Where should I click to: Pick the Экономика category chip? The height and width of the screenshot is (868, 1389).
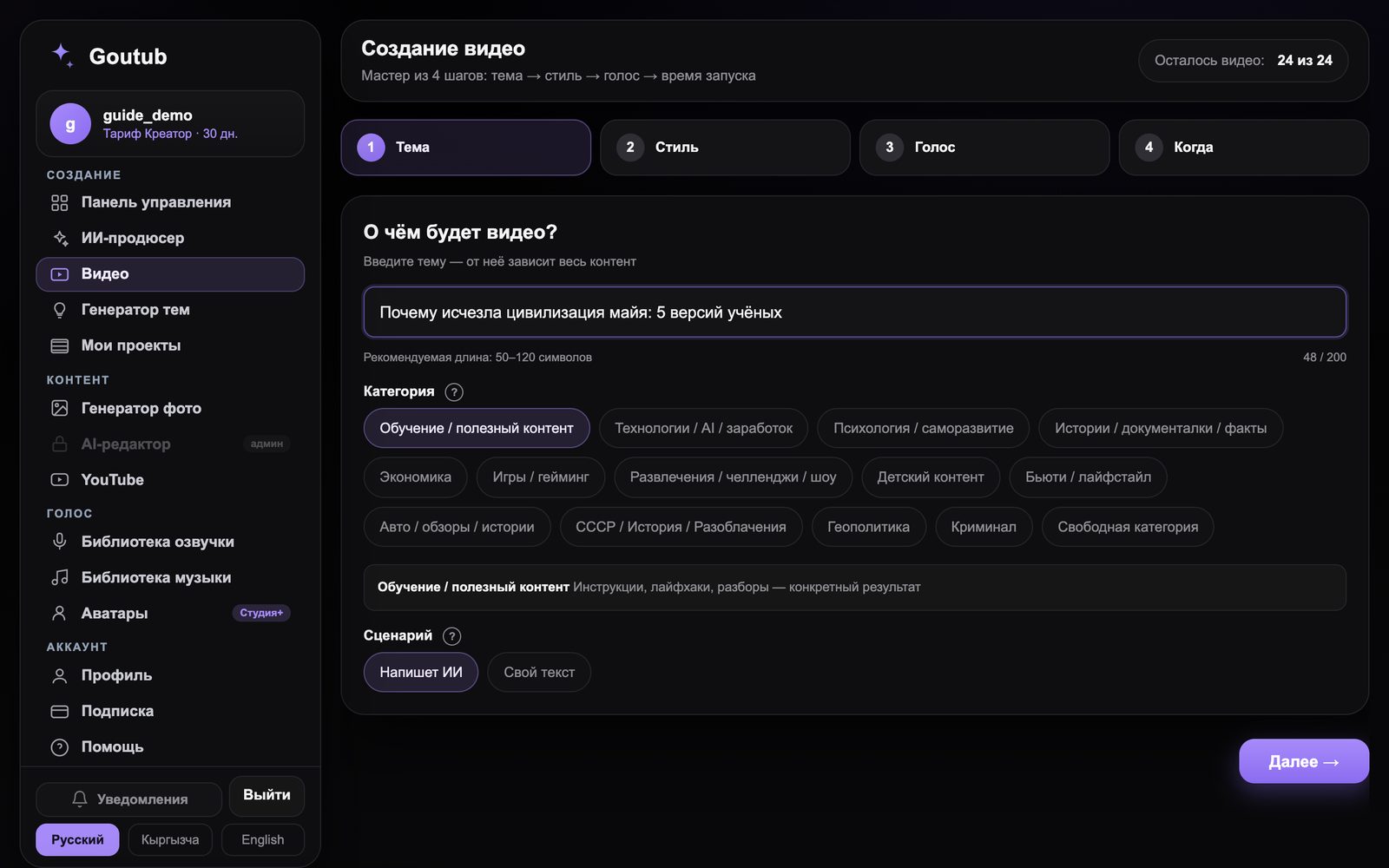(x=415, y=477)
